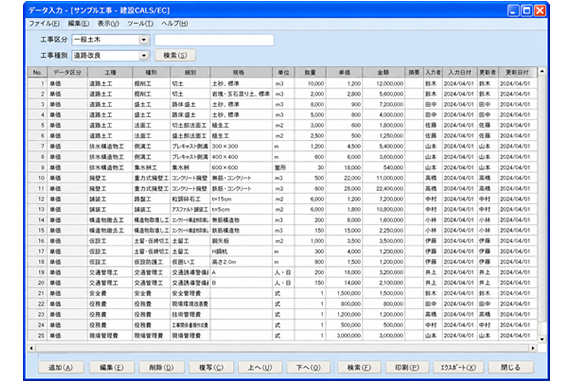Click the 22,400,000 amount cell
Image resolution: width=573 pixels, height=382 pixels.
[383, 189]
